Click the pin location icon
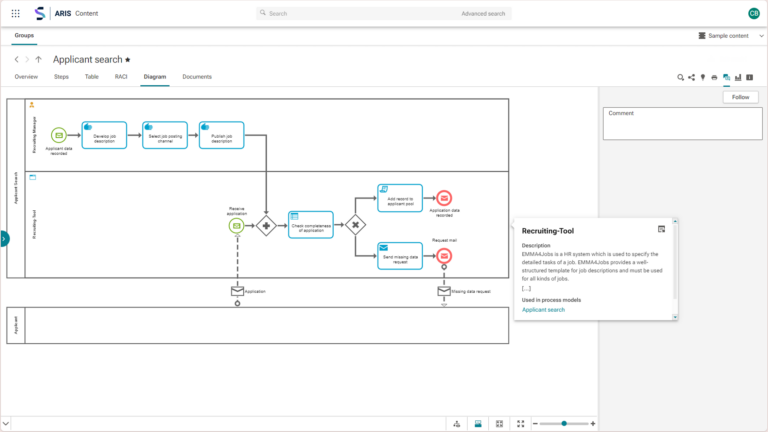 click(702, 77)
